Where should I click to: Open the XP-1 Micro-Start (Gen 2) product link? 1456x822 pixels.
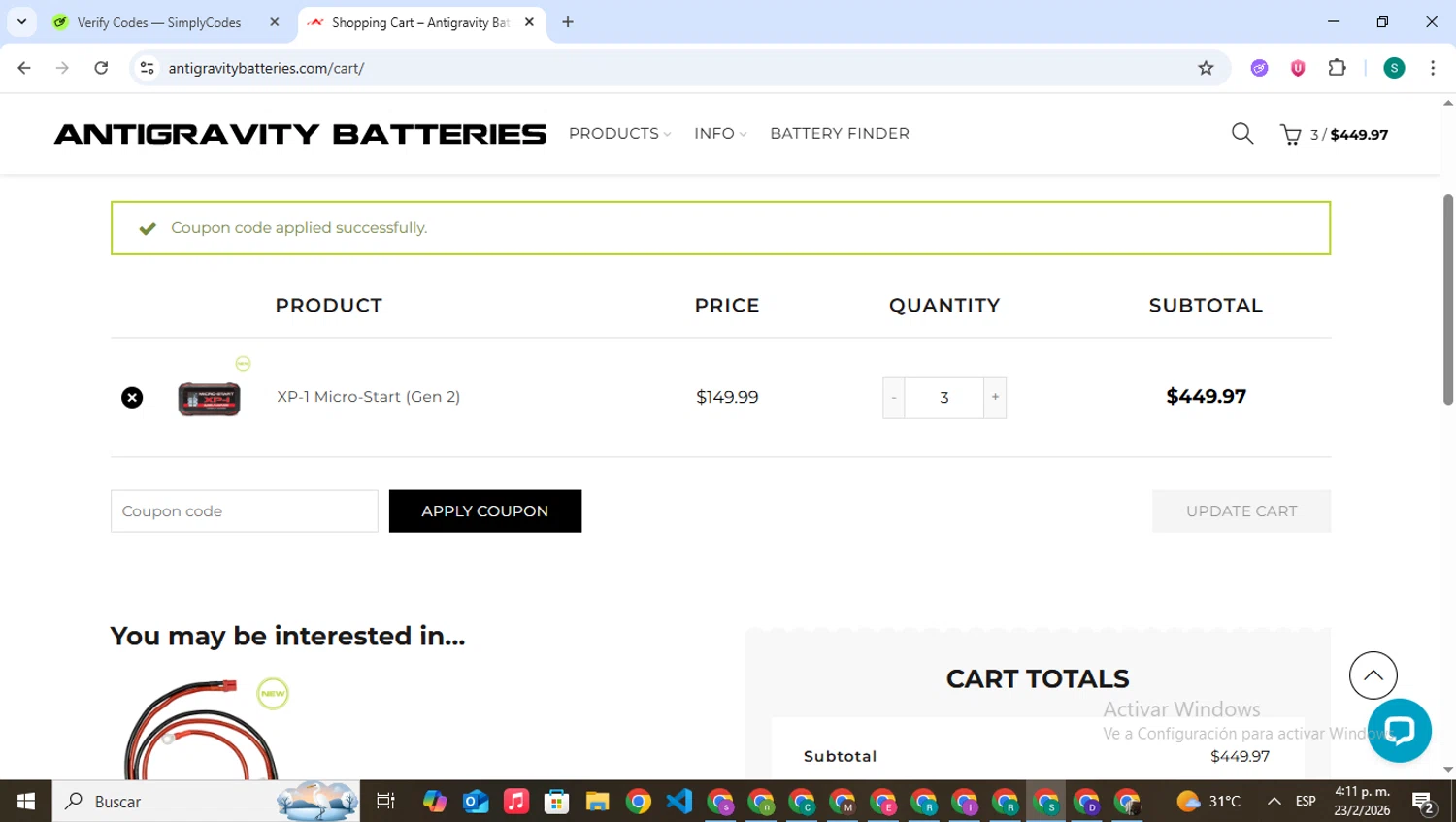369,397
